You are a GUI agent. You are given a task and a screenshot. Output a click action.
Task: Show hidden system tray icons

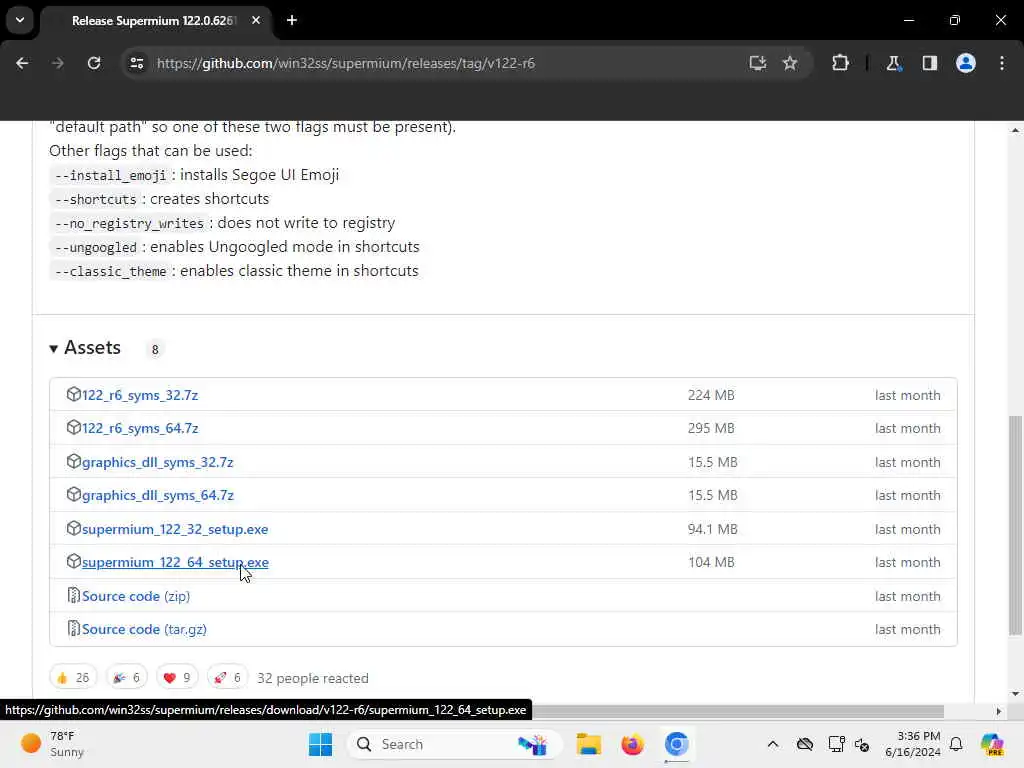point(773,744)
